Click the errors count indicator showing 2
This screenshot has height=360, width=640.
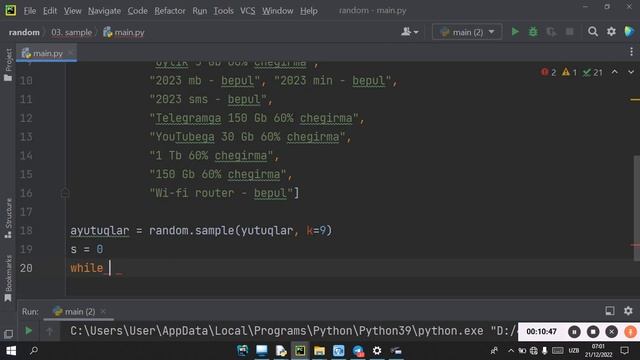549,73
